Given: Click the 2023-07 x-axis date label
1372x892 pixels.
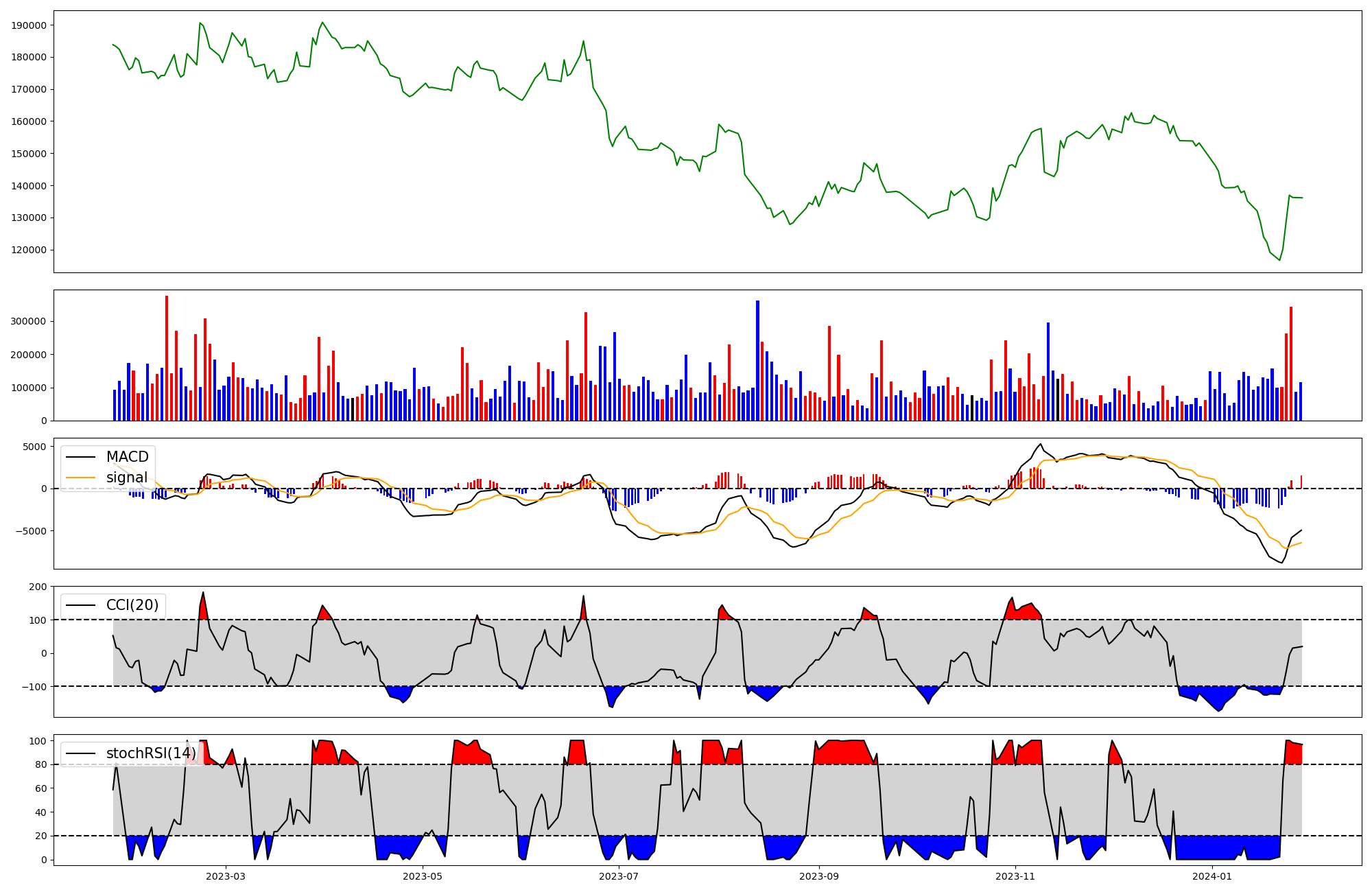Looking at the screenshot, I should click(x=619, y=876).
